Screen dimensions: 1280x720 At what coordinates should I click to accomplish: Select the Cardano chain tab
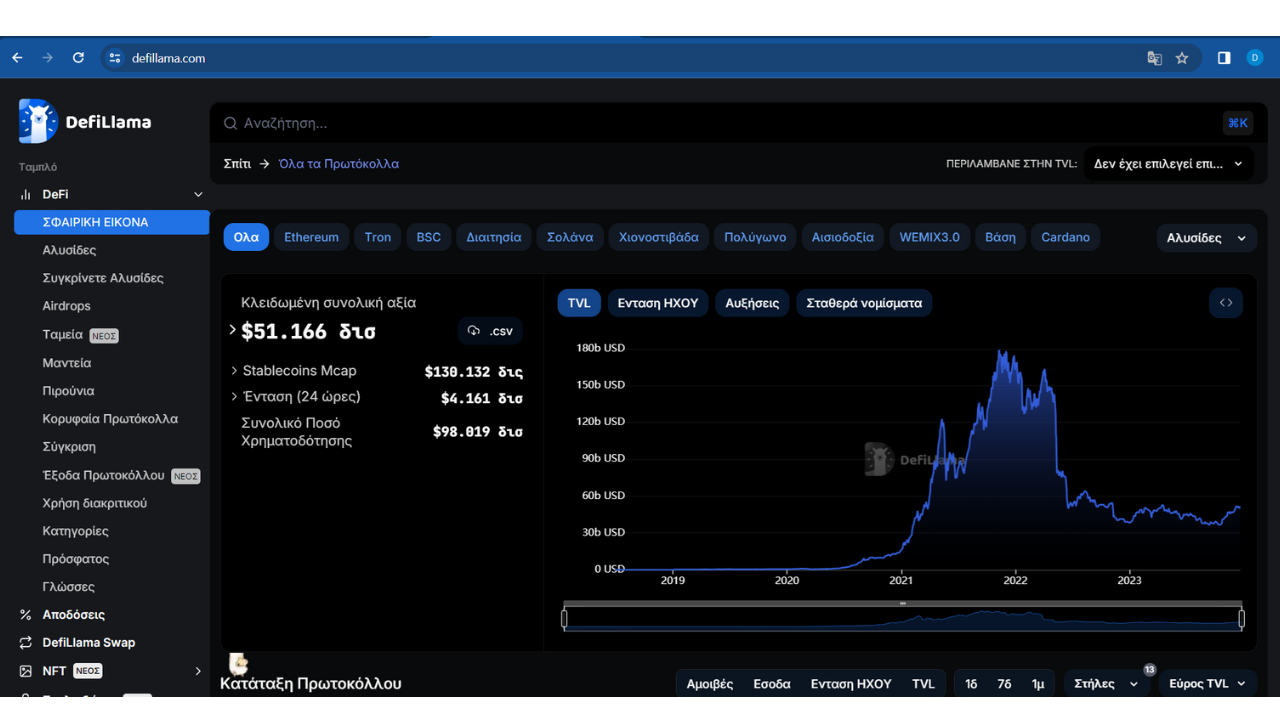pos(1066,237)
